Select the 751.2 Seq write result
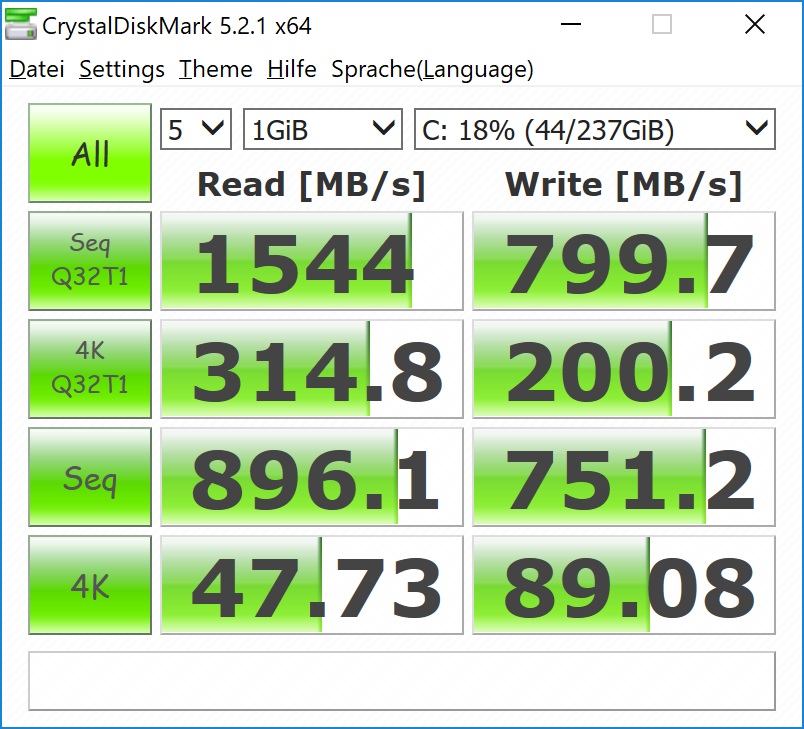Image resolution: width=804 pixels, height=729 pixels. [x=624, y=477]
